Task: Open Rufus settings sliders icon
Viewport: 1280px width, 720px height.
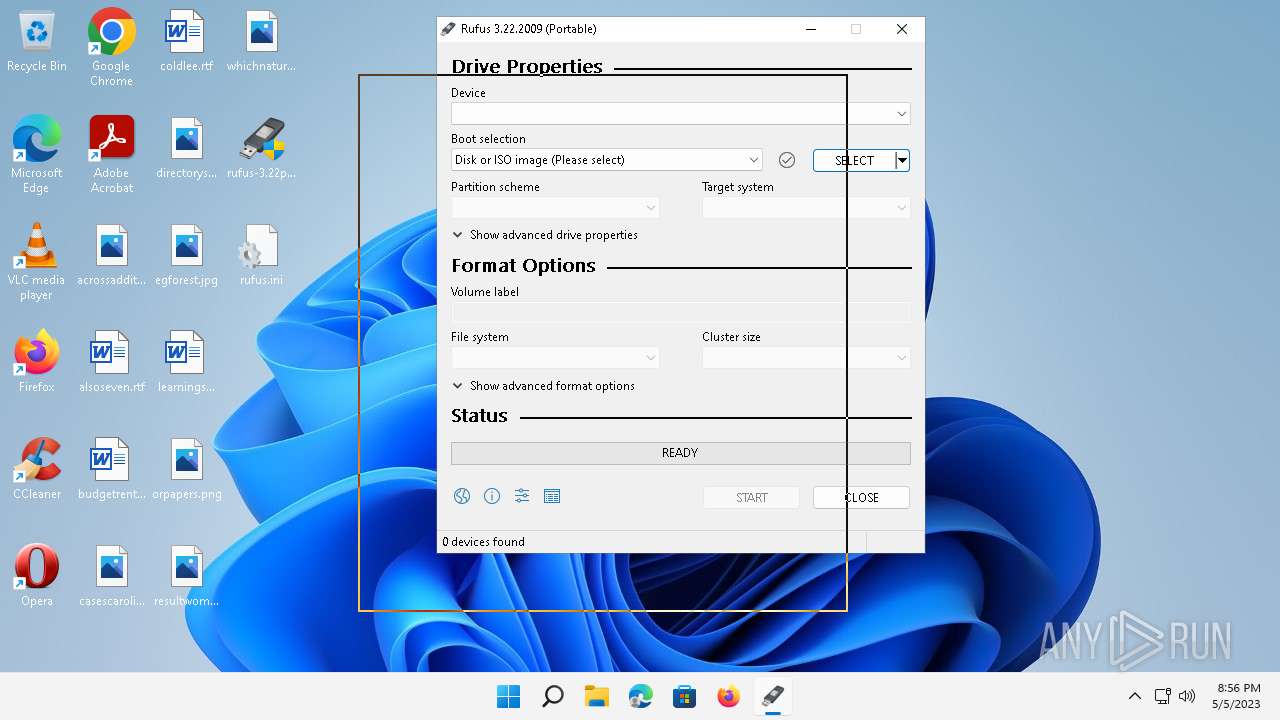Action: [522, 496]
